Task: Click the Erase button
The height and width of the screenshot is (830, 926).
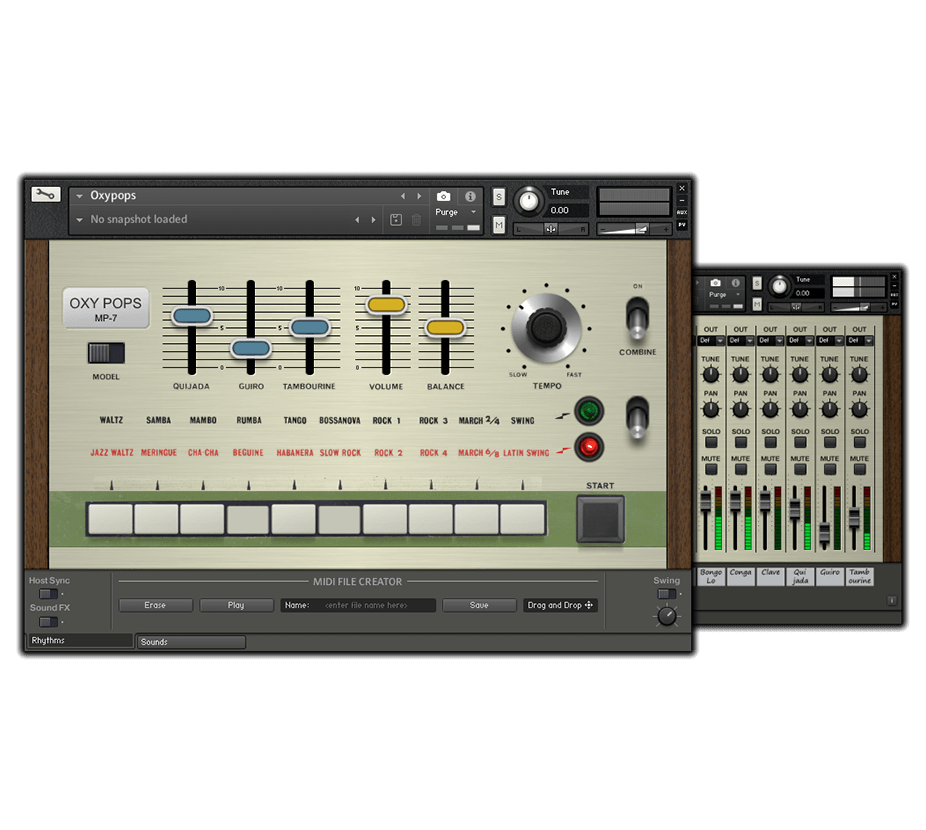Action: pos(155,605)
